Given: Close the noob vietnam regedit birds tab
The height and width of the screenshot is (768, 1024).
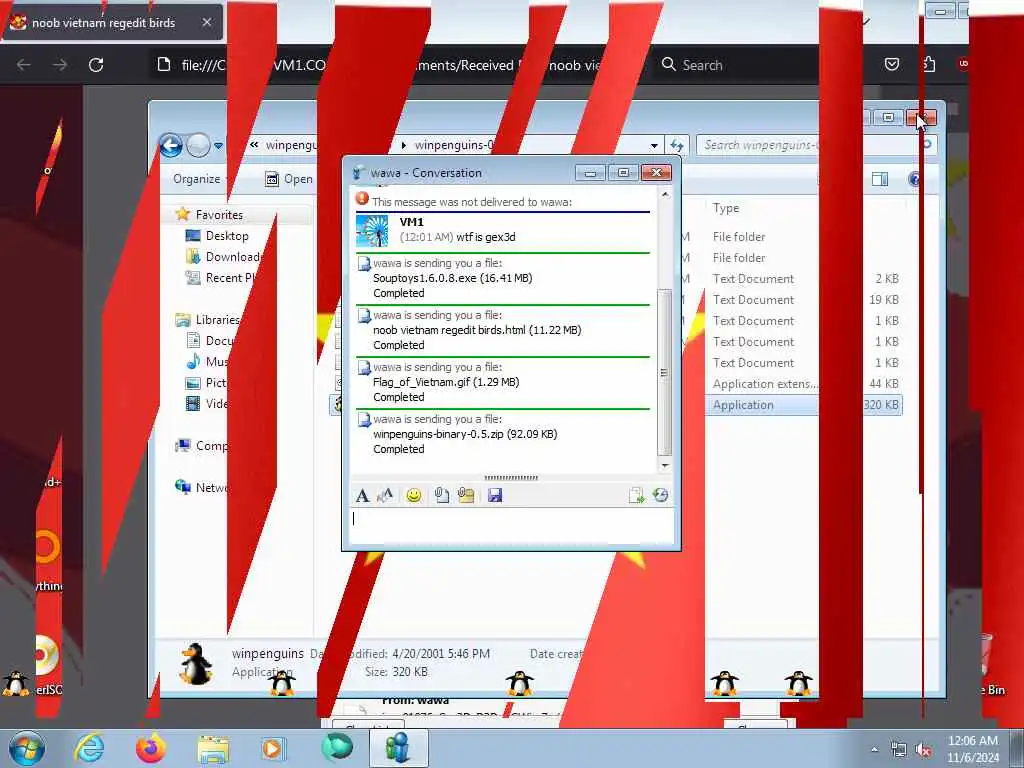Looking at the screenshot, I should click(207, 22).
